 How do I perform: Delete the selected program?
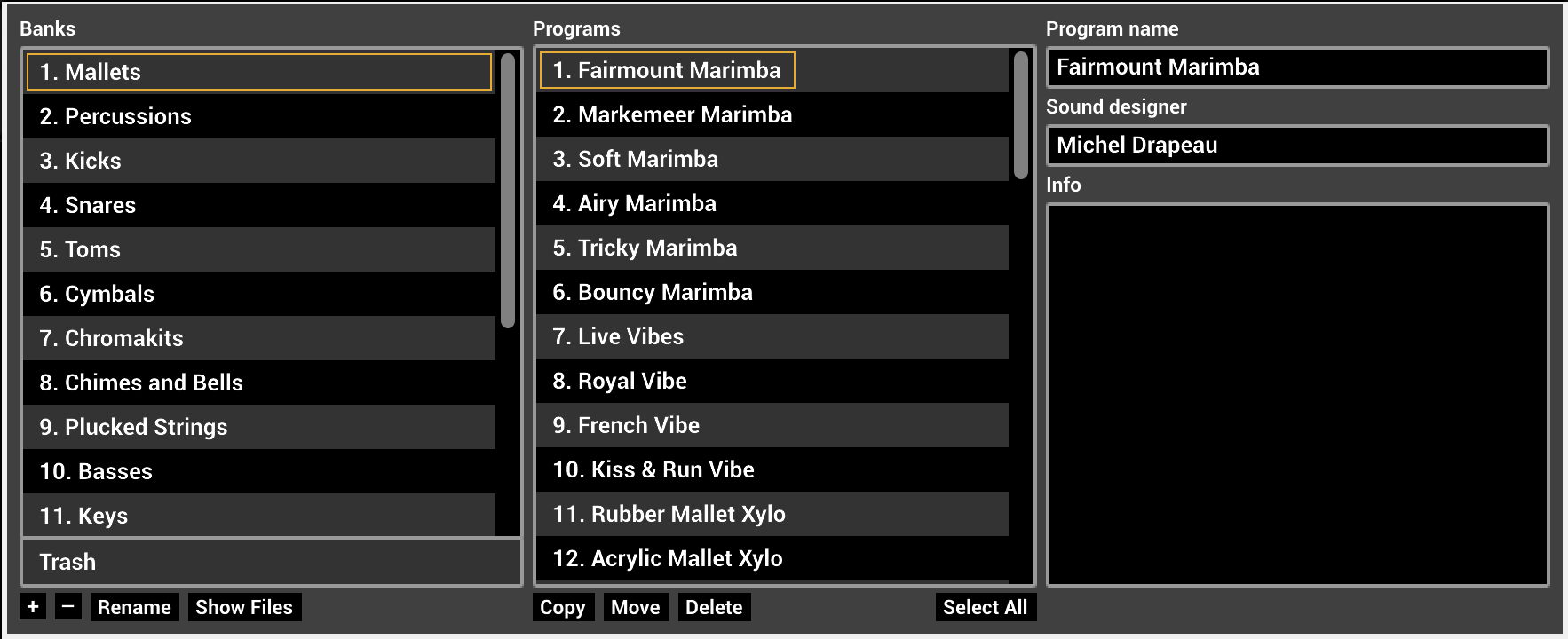pyautogui.click(x=714, y=607)
